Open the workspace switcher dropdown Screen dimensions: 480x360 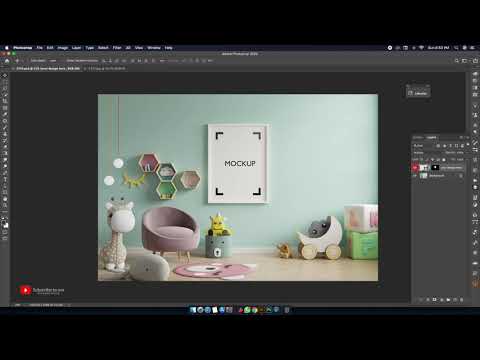point(466,61)
